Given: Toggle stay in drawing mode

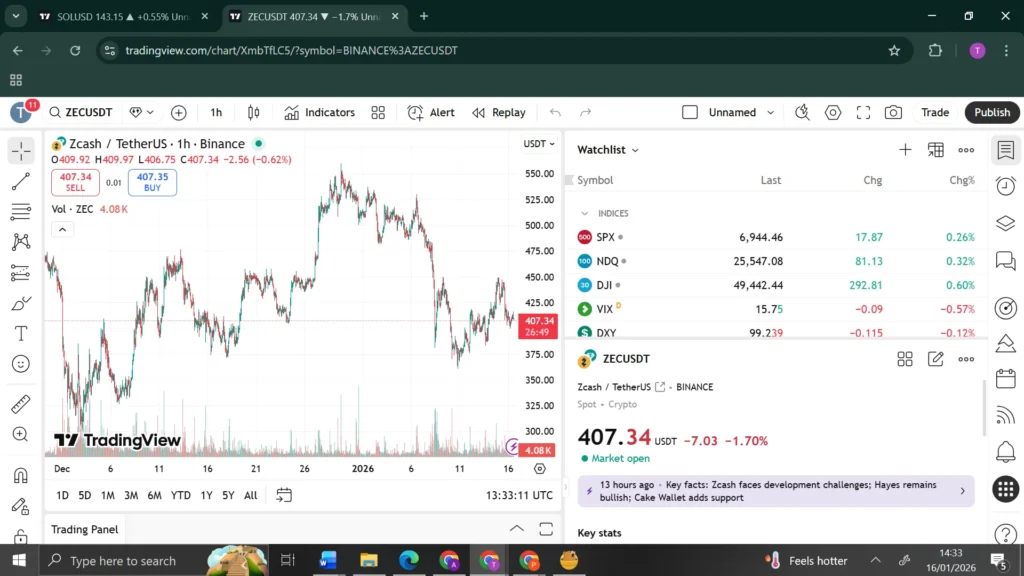Looking at the screenshot, I should pyautogui.click(x=21, y=506).
